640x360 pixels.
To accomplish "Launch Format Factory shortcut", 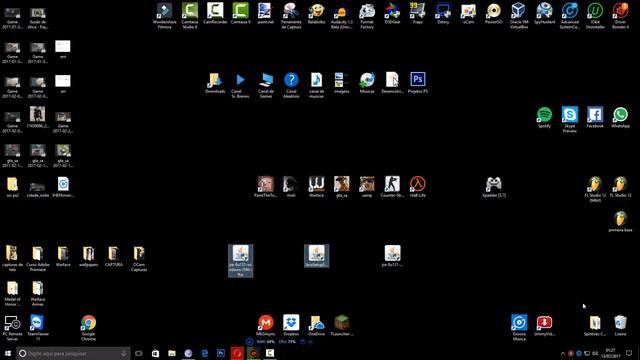I will (367, 16).
